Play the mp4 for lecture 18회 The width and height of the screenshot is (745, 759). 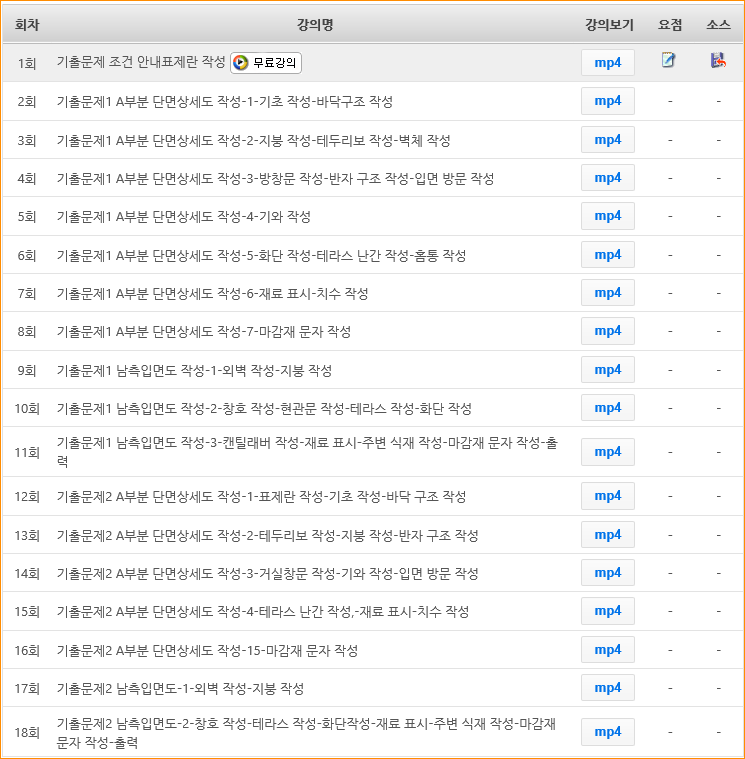point(607,732)
